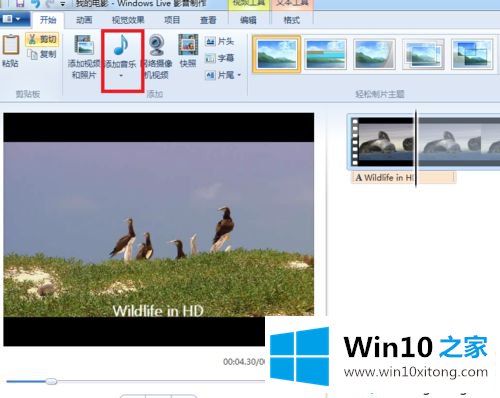Select the third AutoMovie theme thumbnail
This screenshot has height=398, width=500.
(374, 54)
